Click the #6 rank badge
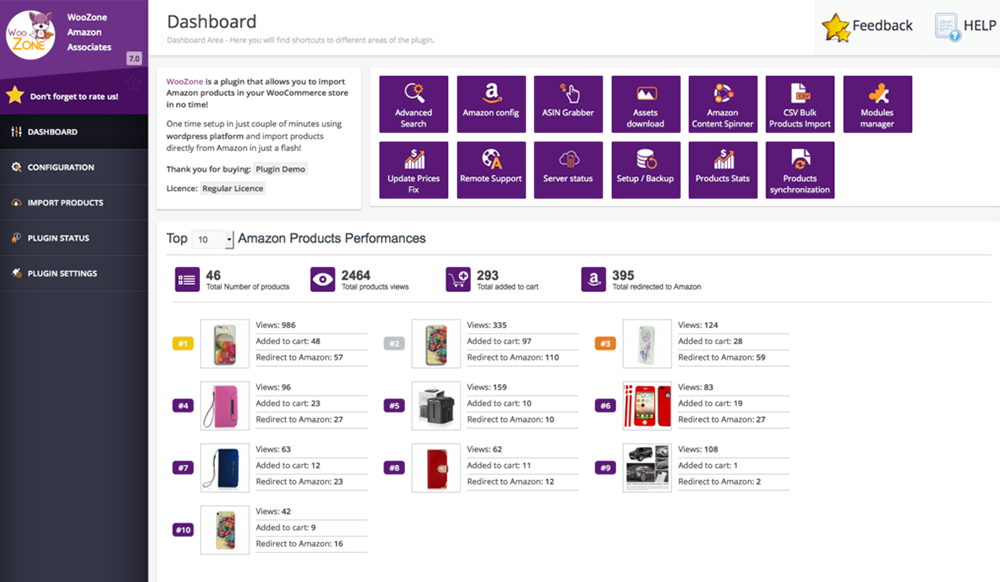1000x582 pixels. click(605, 405)
